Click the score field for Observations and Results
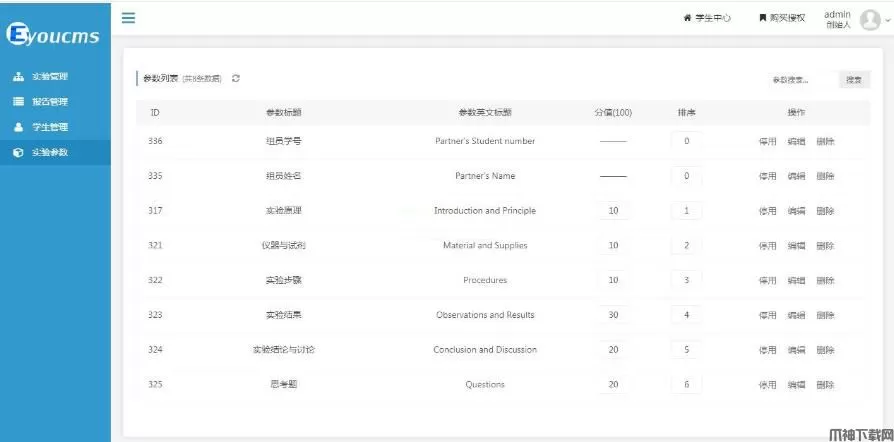The image size is (894, 442). (613, 315)
